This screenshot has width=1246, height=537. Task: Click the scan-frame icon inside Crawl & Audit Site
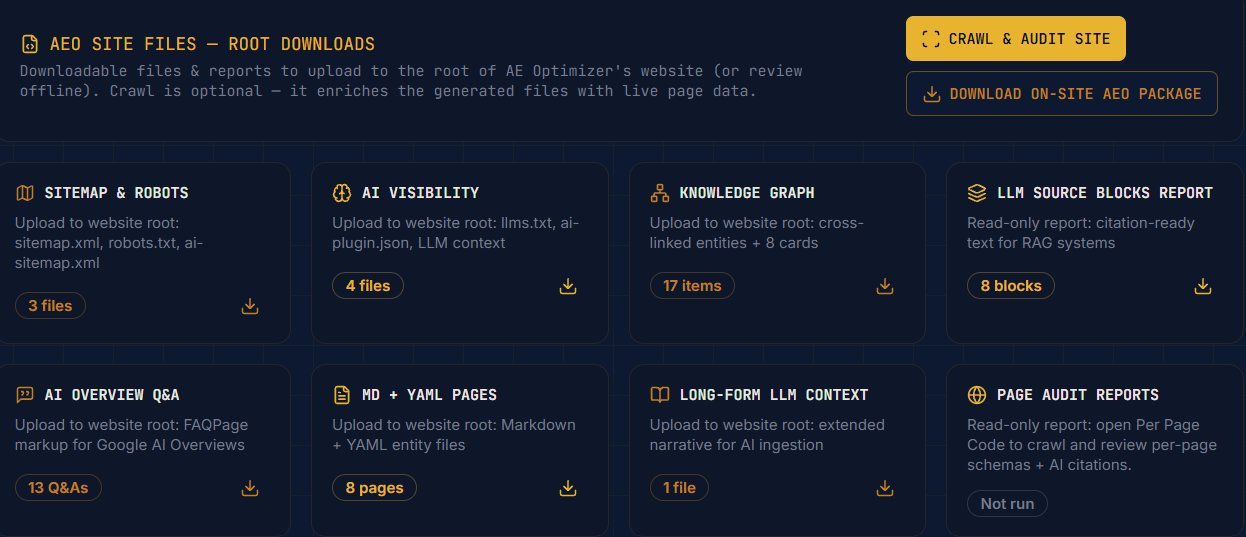tap(931, 39)
